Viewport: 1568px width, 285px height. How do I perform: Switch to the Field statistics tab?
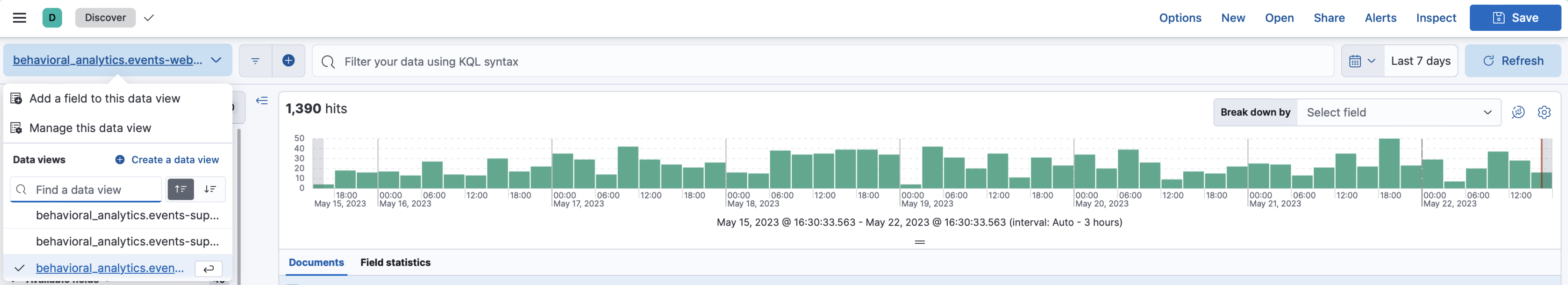pyautogui.click(x=395, y=262)
